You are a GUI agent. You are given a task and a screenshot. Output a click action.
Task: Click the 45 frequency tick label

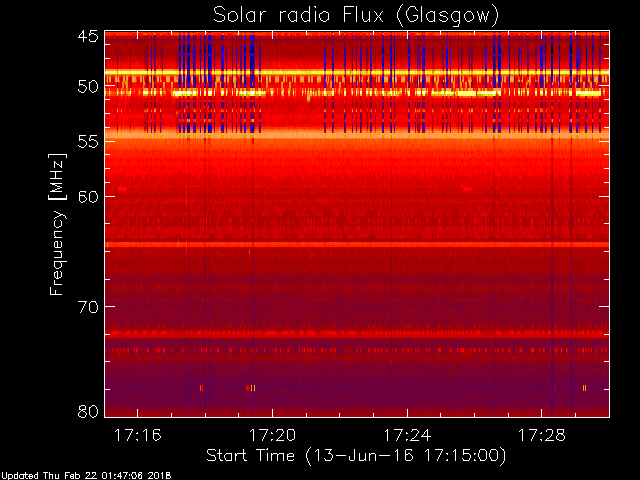click(x=88, y=36)
